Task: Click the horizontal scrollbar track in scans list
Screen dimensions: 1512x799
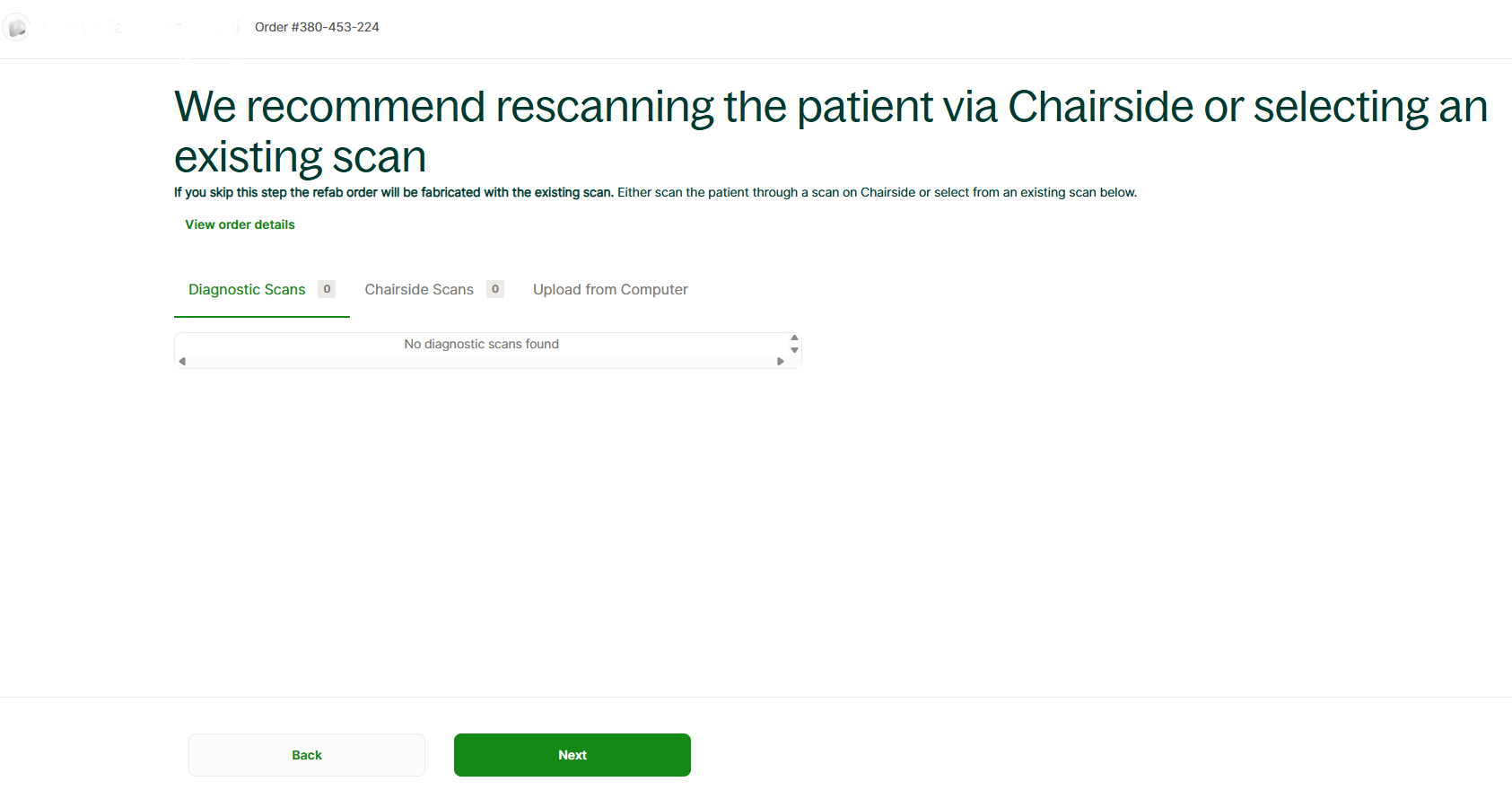Action: [x=481, y=362]
